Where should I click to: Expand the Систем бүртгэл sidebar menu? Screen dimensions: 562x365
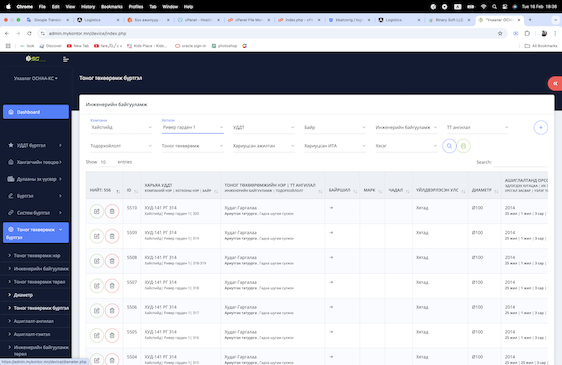click(x=35, y=213)
